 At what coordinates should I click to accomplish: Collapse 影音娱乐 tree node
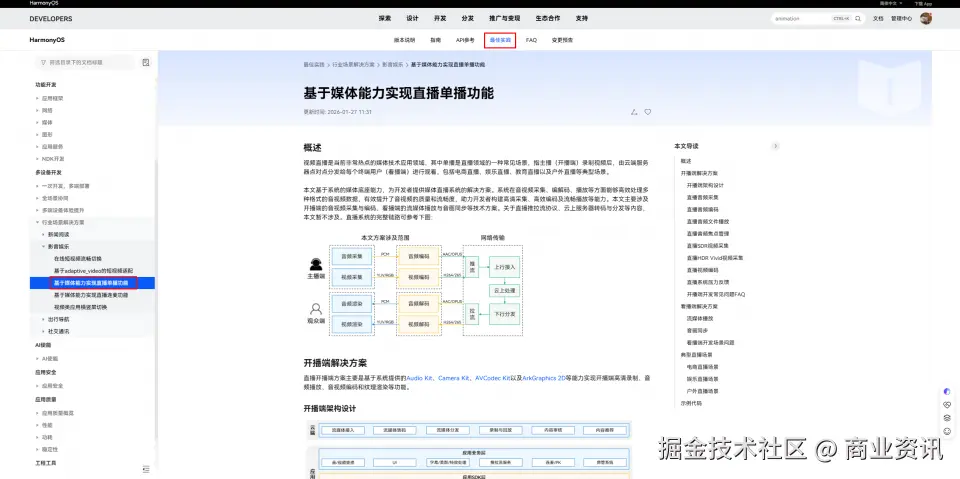point(43,246)
